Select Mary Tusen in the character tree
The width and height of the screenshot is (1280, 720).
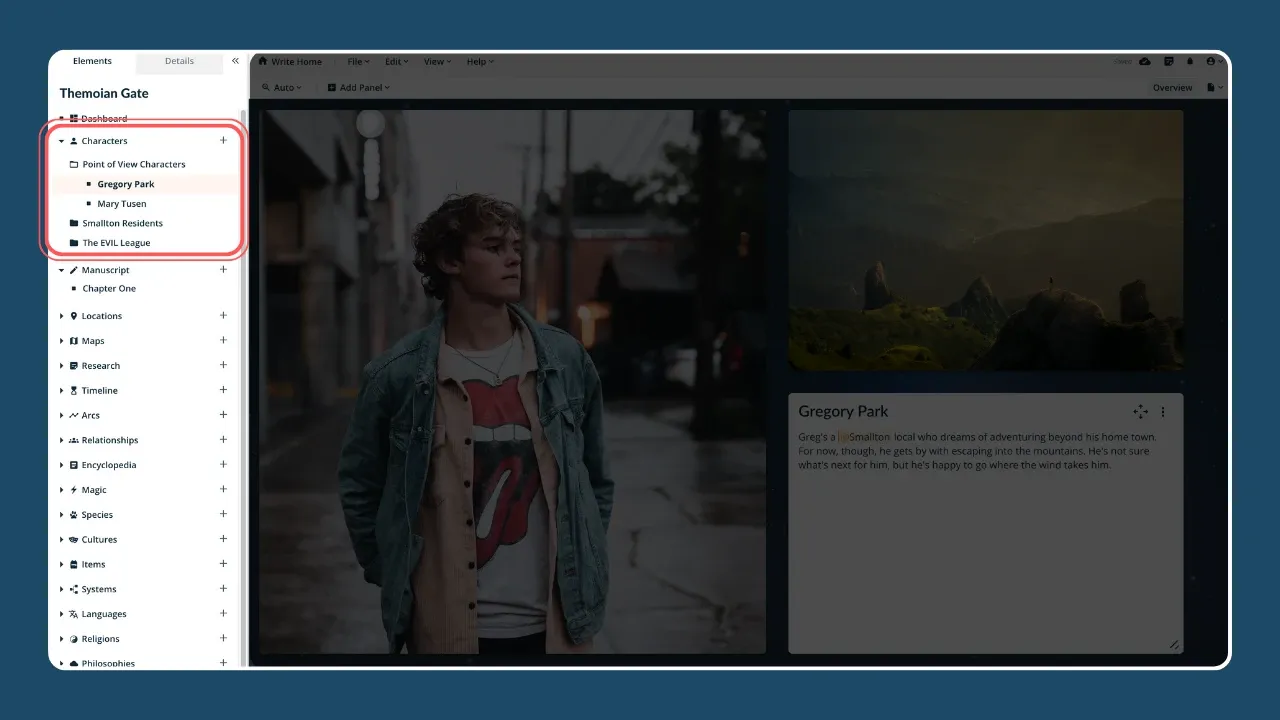click(122, 204)
